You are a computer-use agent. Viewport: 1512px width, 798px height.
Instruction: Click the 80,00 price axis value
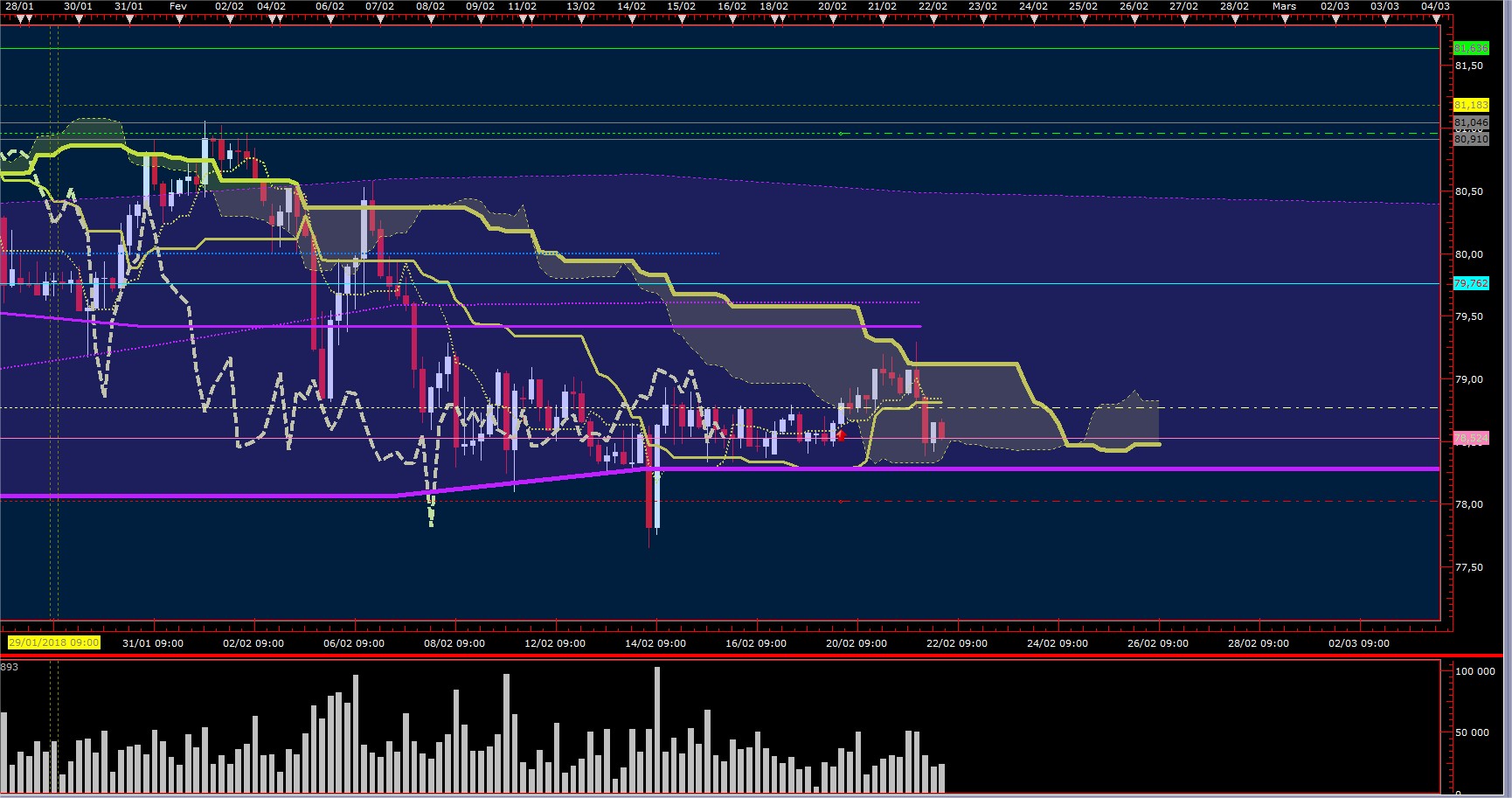point(1468,254)
